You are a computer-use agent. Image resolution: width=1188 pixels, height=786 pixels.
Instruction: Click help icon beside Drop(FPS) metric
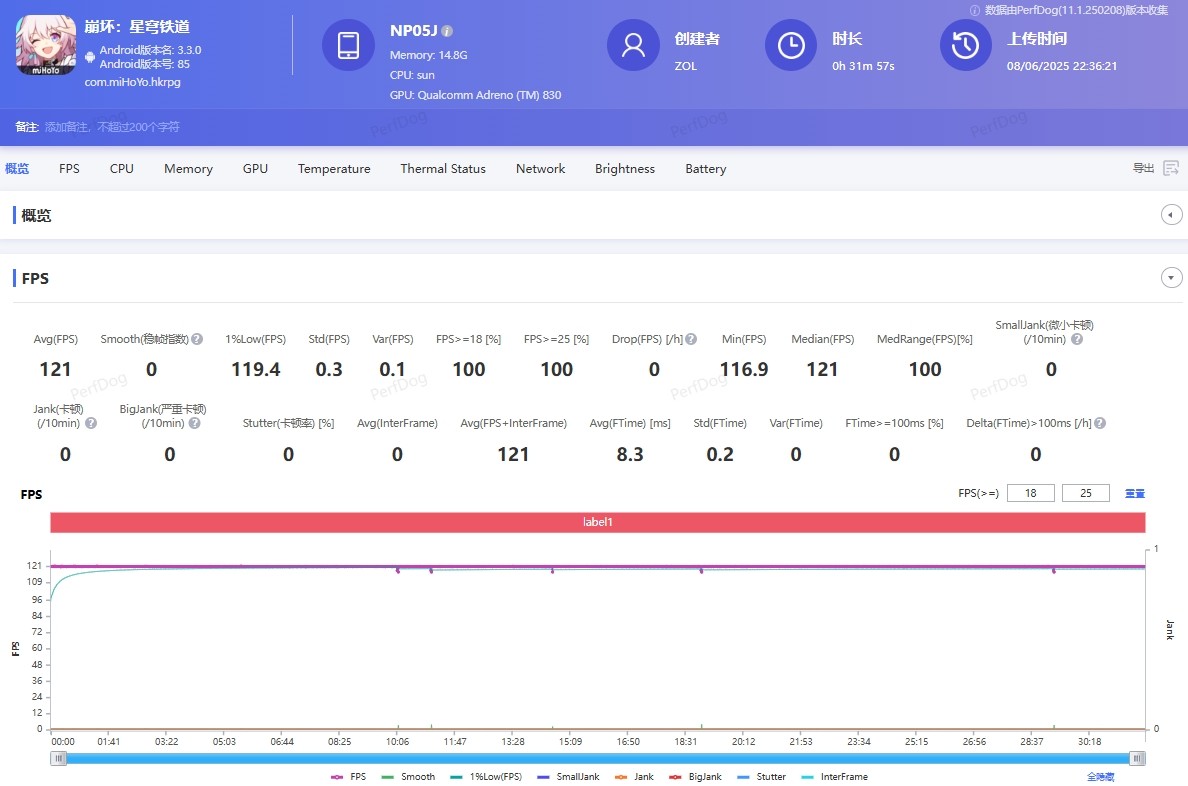(691, 339)
